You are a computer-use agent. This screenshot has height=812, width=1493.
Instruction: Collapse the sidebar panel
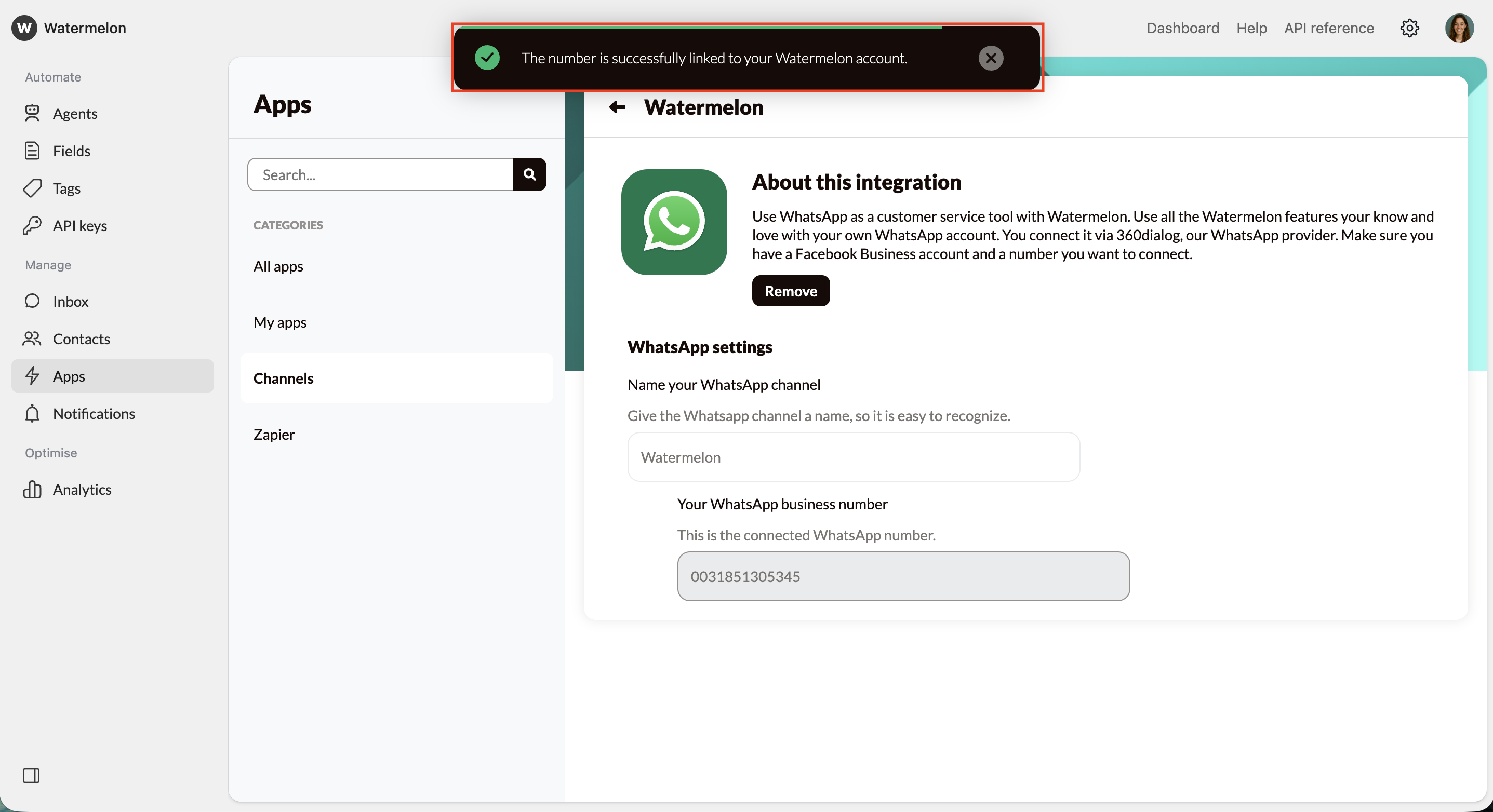point(32,776)
